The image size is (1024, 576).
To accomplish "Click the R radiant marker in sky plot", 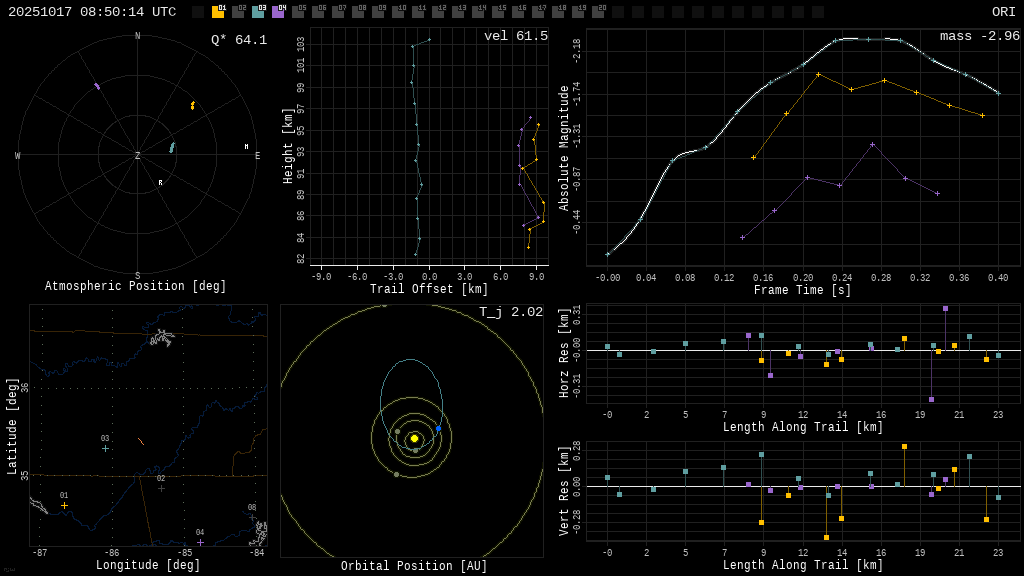I will 160,183.
